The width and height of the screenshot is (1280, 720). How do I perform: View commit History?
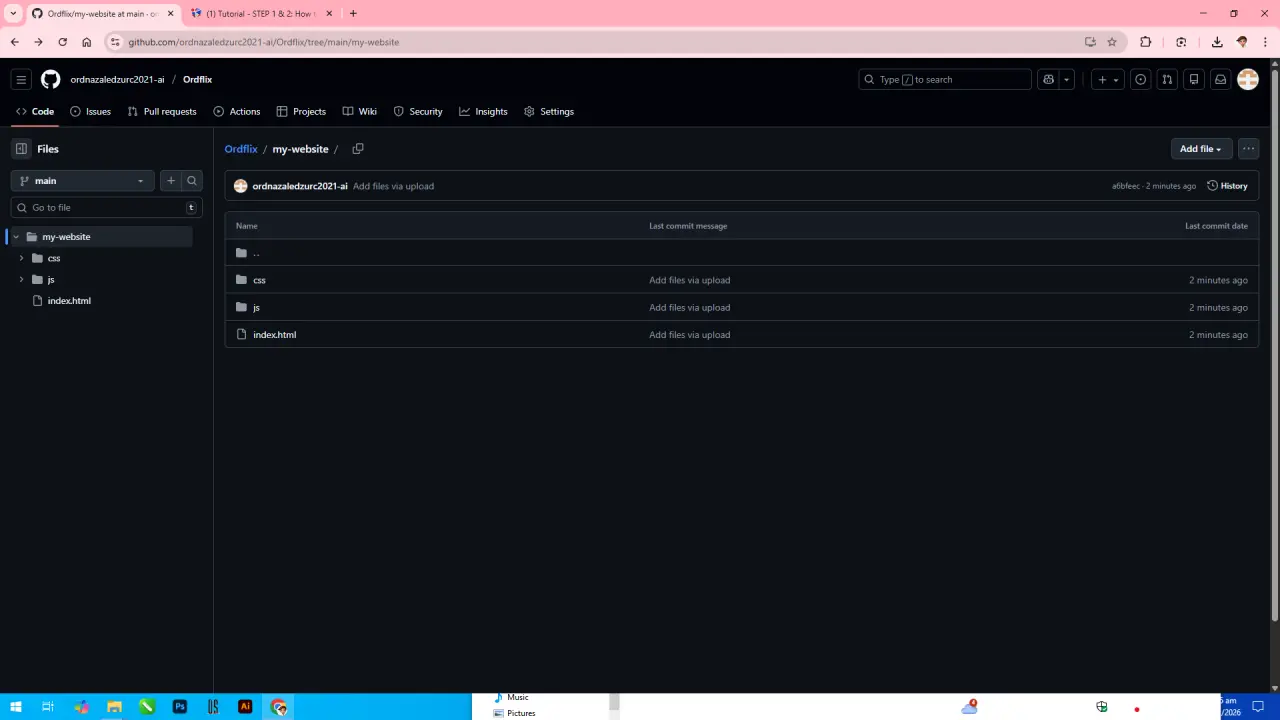1228,186
